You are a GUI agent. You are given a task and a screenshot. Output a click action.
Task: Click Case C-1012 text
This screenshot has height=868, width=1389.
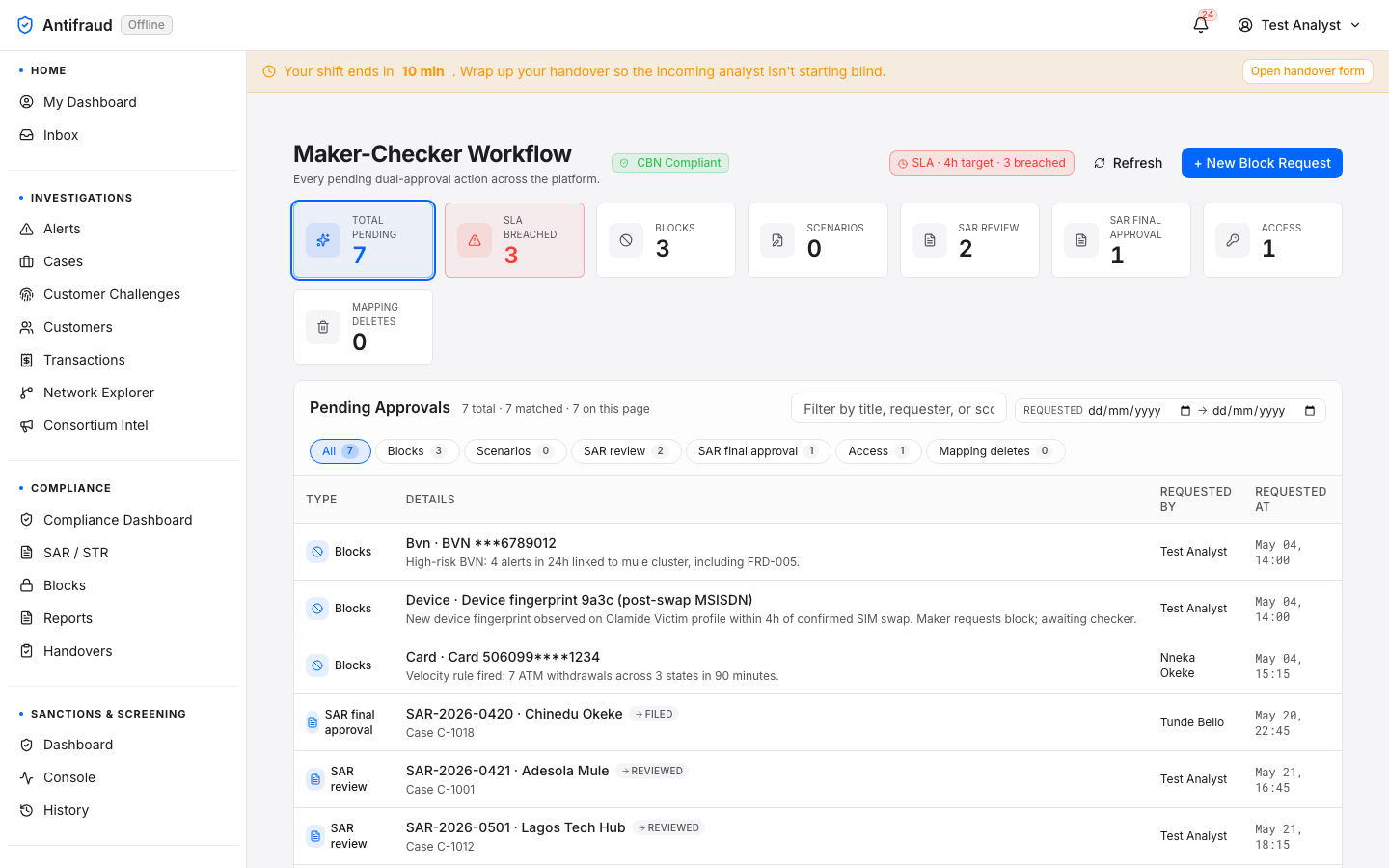[440, 847]
